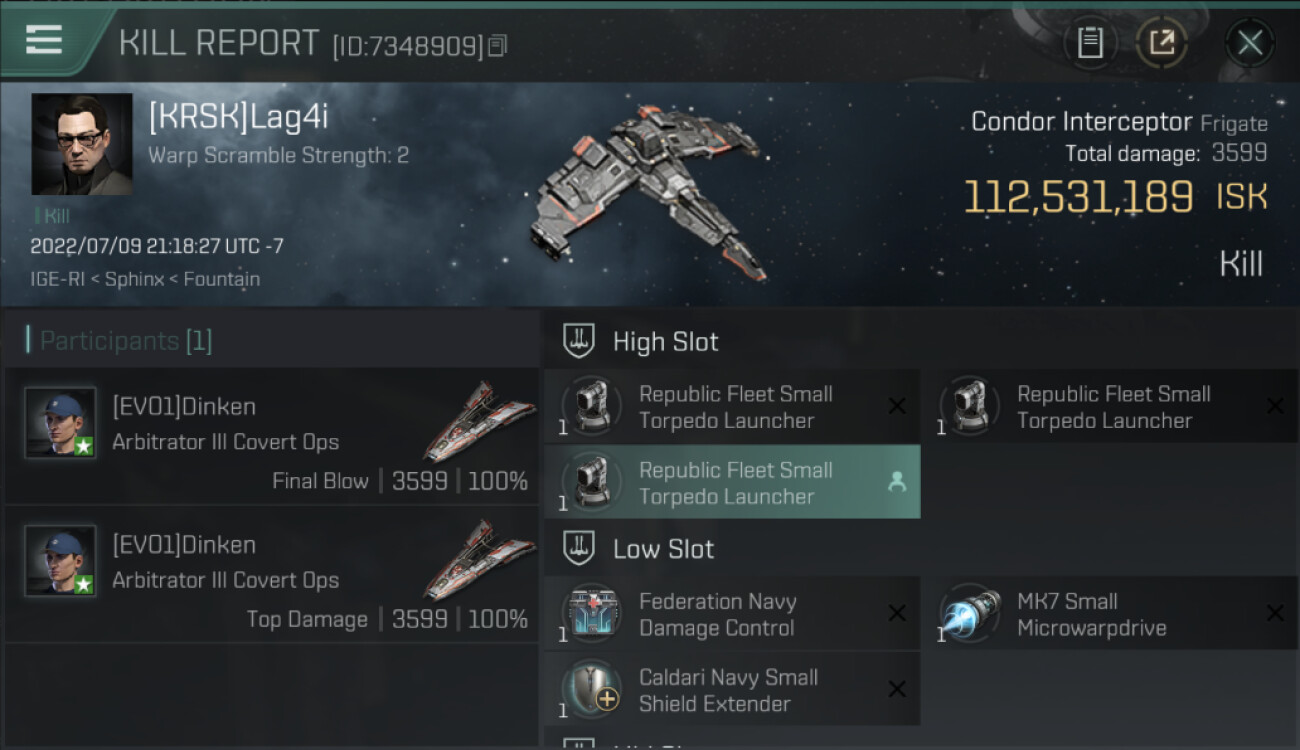View the Lag4i pilot portrait

tap(82, 144)
